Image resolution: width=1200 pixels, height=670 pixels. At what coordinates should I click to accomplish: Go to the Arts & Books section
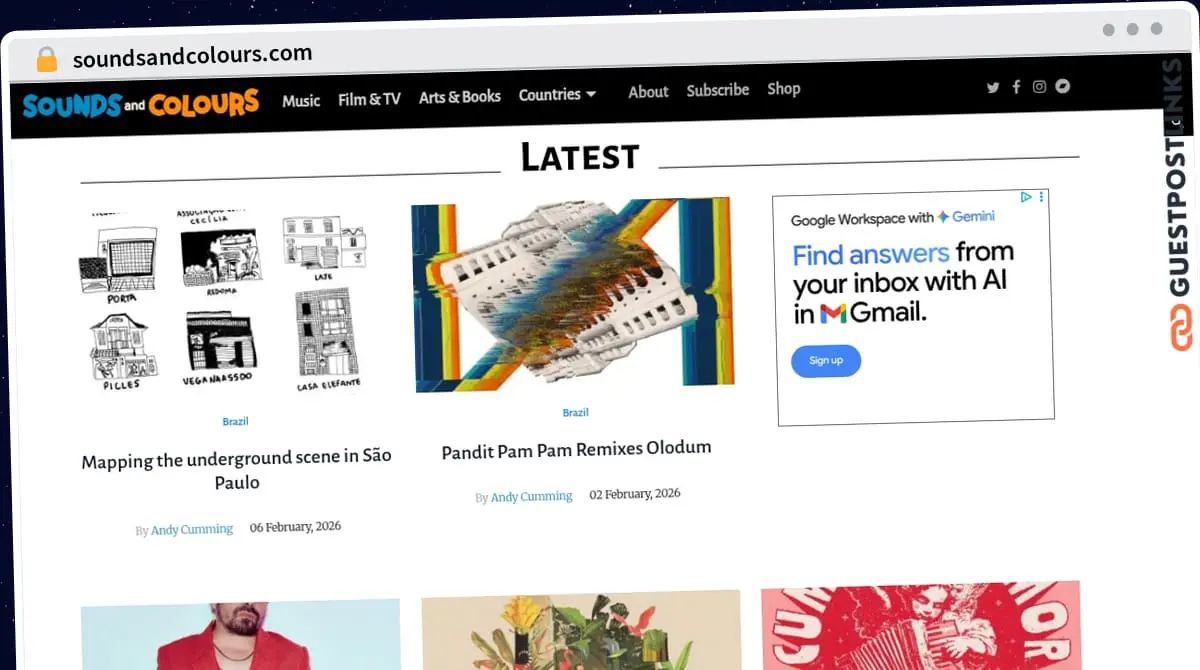(459, 97)
